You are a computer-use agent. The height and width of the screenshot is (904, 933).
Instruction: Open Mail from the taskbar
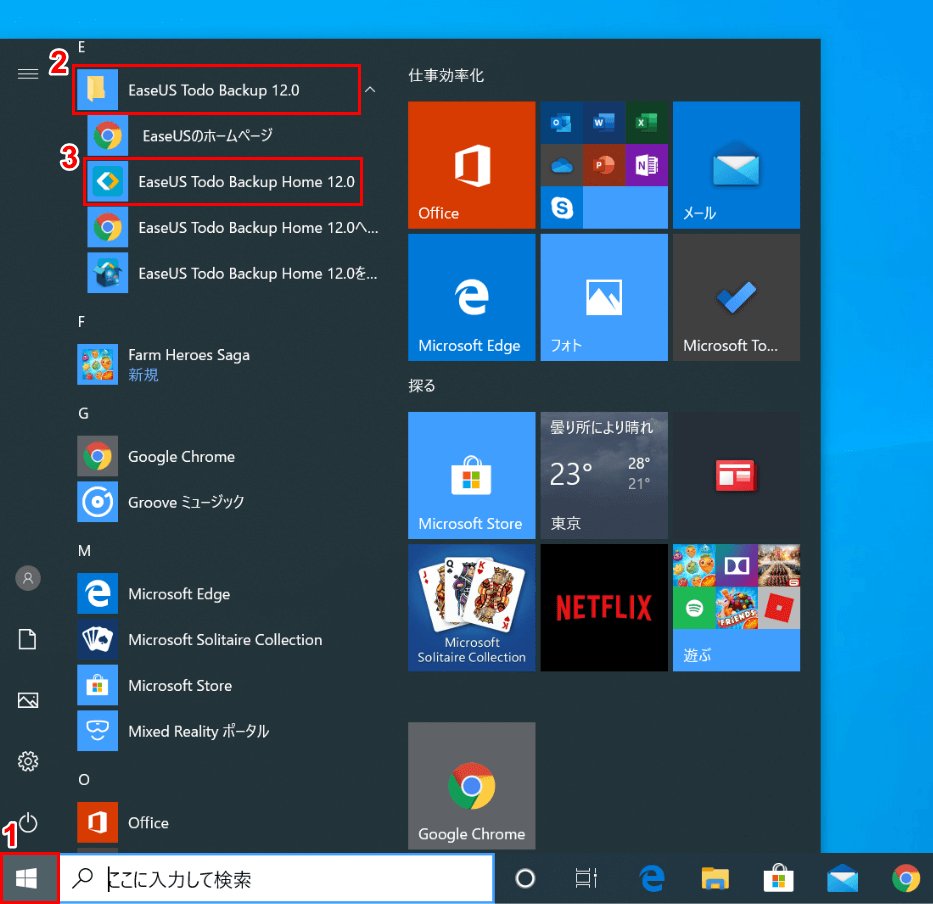point(842,878)
